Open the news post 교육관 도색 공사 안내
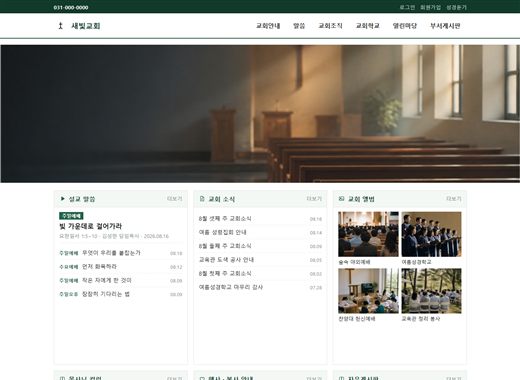Screen dimensions: 520x380 click(x=226, y=260)
